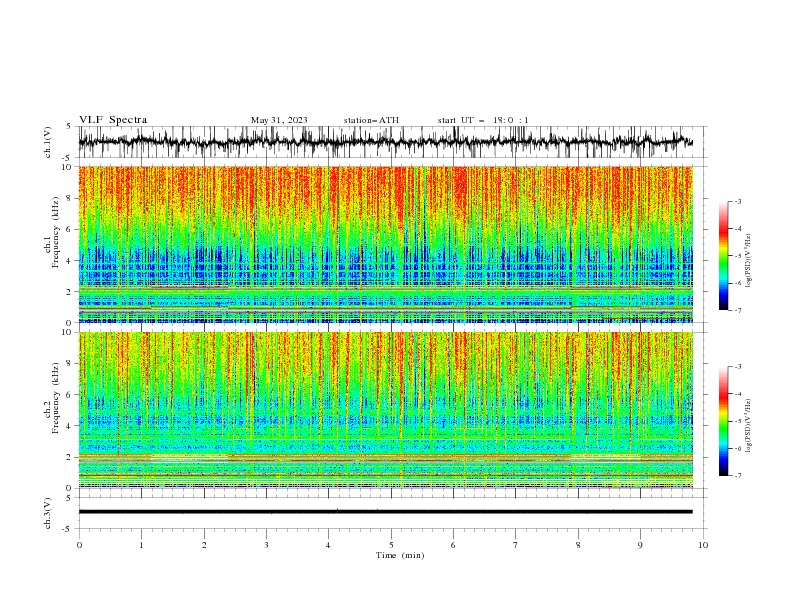The width and height of the screenshot is (792, 612).
Task: Click the 'ch.1(V)' waveform axis label
Action: point(48,142)
